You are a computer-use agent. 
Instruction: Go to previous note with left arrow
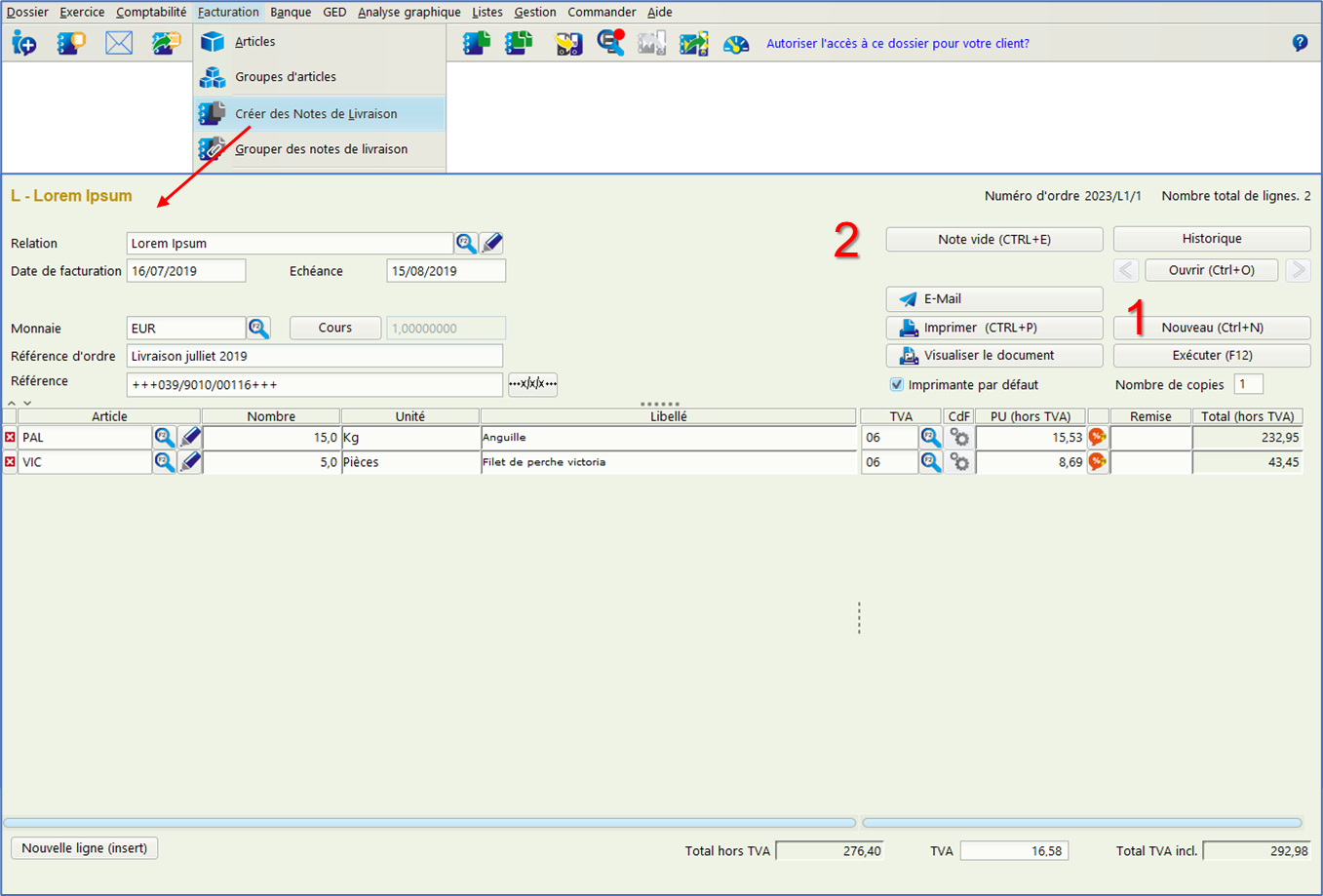tap(1126, 270)
